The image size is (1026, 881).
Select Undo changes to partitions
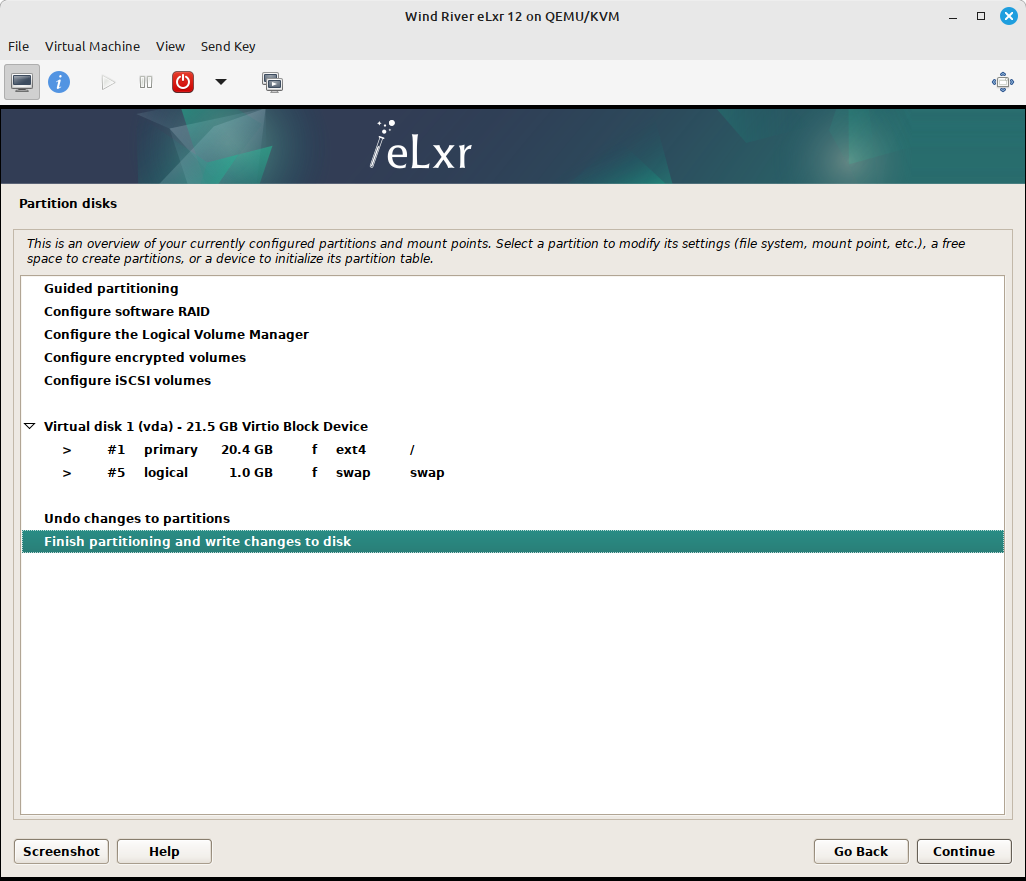pos(139,518)
